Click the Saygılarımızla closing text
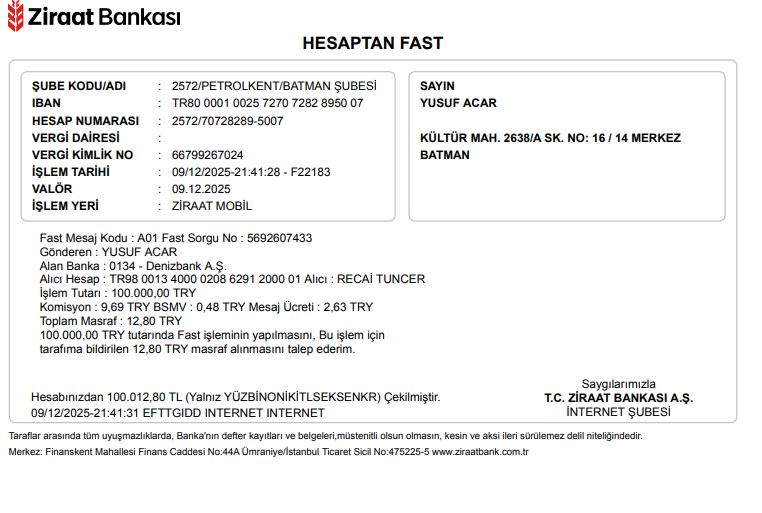The image size is (762, 513). coord(619,384)
